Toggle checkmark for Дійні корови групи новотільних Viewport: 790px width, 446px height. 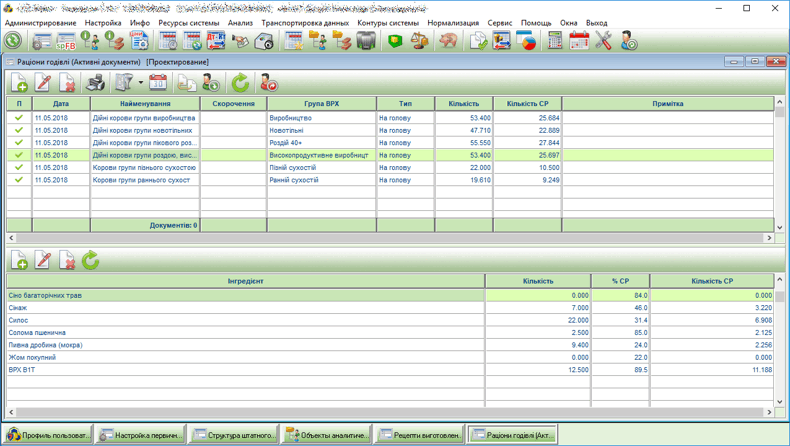pos(19,130)
